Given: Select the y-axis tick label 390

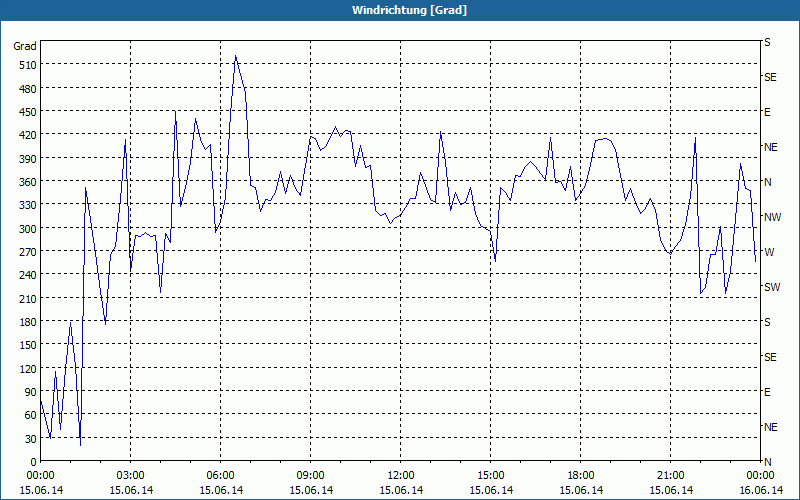Looking at the screenshot, I should 28,159.
